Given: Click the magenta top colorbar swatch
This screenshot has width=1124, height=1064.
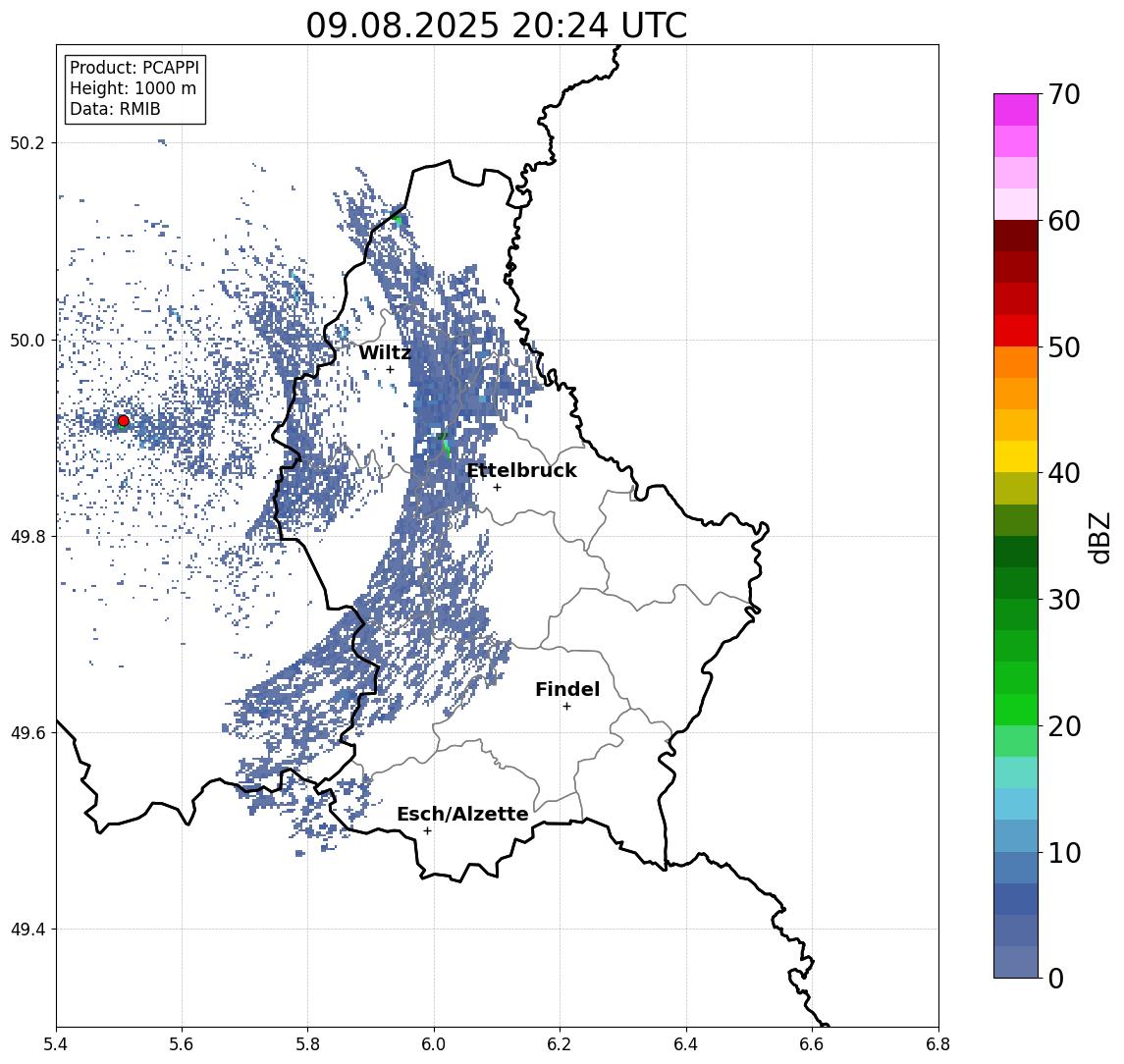Looking at the screenshot, I should (x=1016, y=110).
